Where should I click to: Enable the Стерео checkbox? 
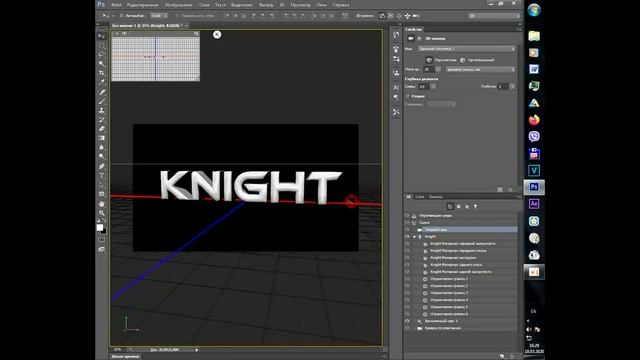pos(408,96)
